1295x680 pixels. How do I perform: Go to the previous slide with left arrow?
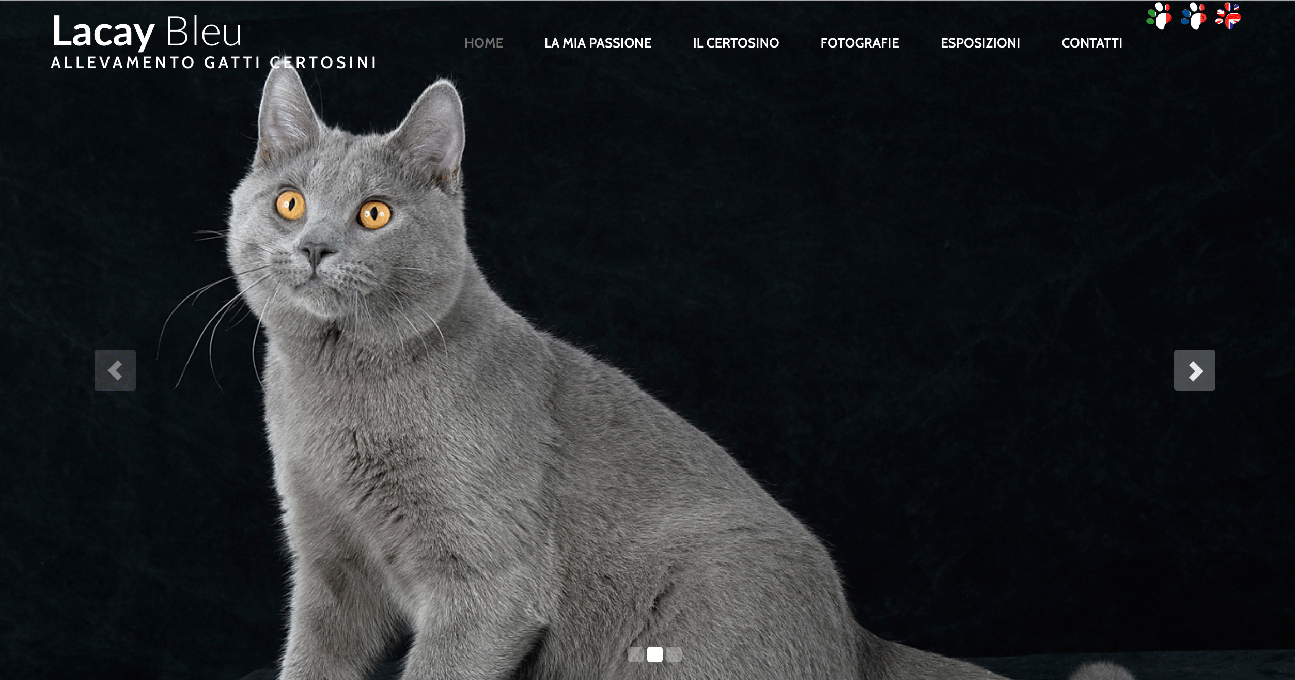coord(115,370)
